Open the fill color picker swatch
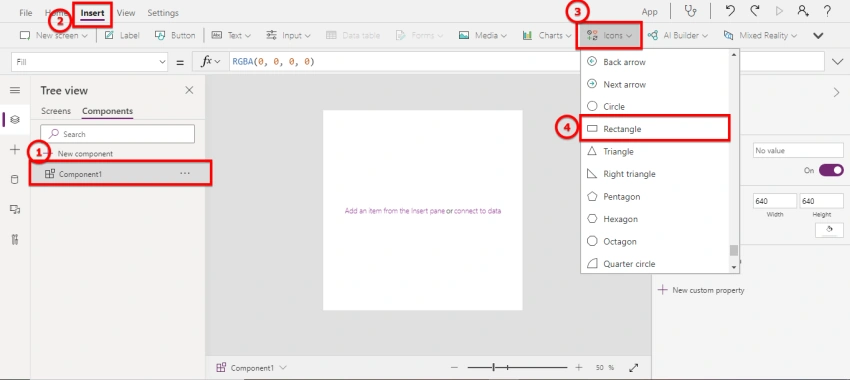 tap(829, 230)
